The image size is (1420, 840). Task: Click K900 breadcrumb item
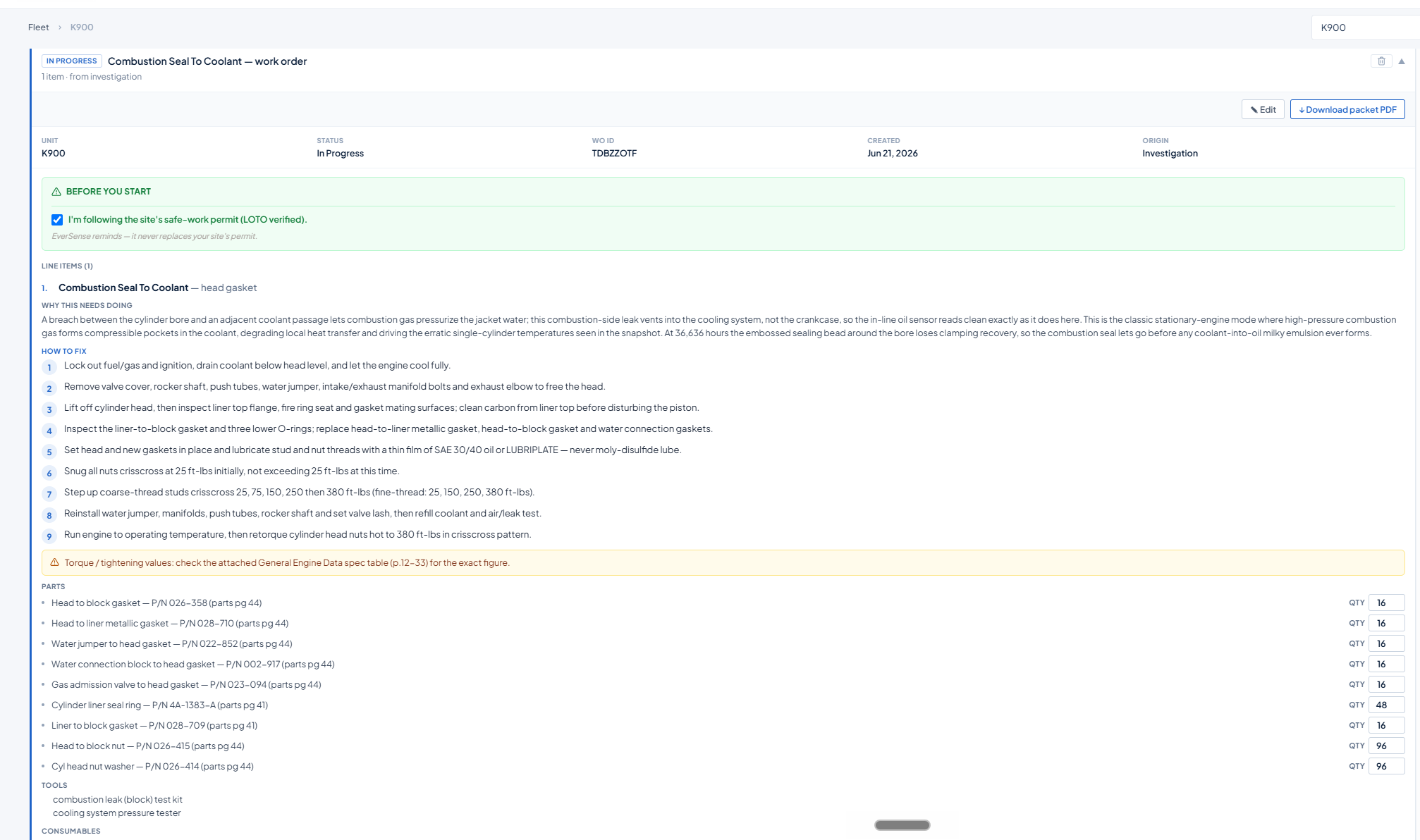pyautogui.click(x=82, y=27)
